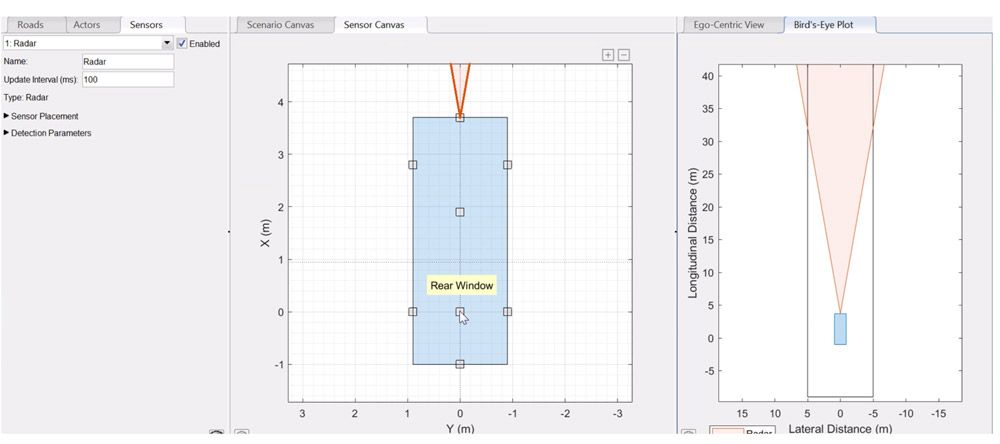Image resolution: width=1000 pixels, height=444 pixels.
Task: Switch to the Actors tab
Action: (x=87, y=25)
